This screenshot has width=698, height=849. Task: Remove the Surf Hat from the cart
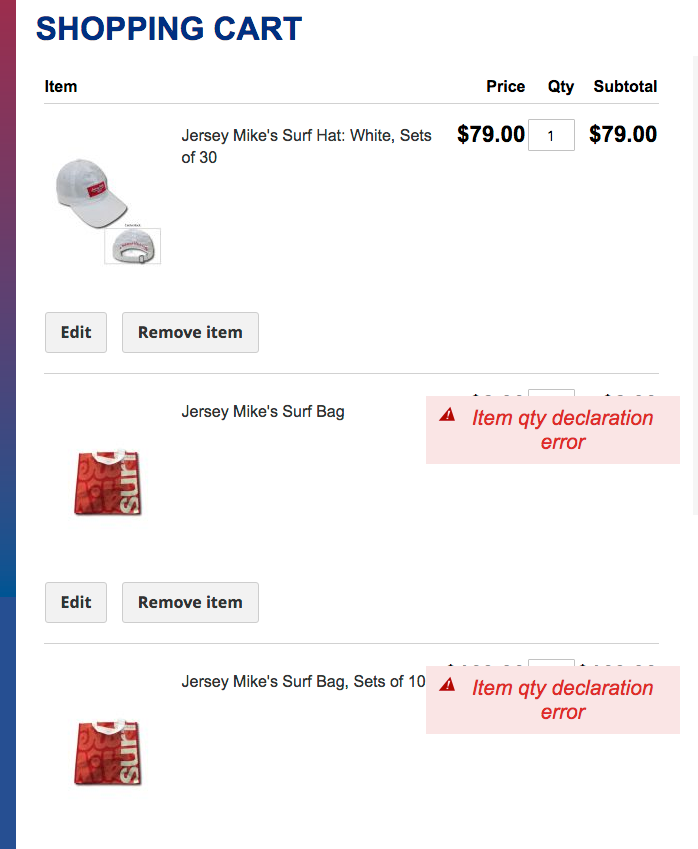click(190, 333)
